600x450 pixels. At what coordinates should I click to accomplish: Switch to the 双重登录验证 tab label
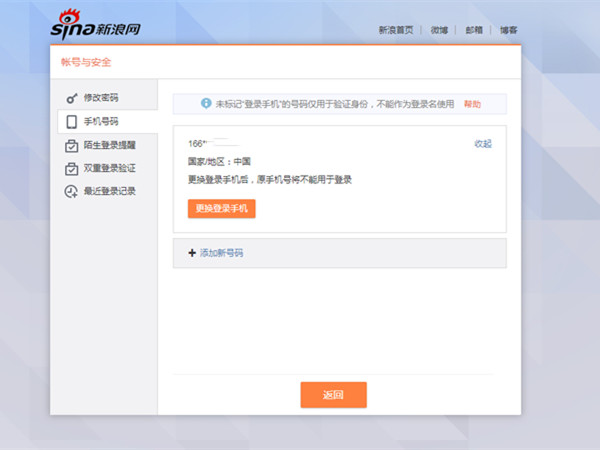pos(110,168)
